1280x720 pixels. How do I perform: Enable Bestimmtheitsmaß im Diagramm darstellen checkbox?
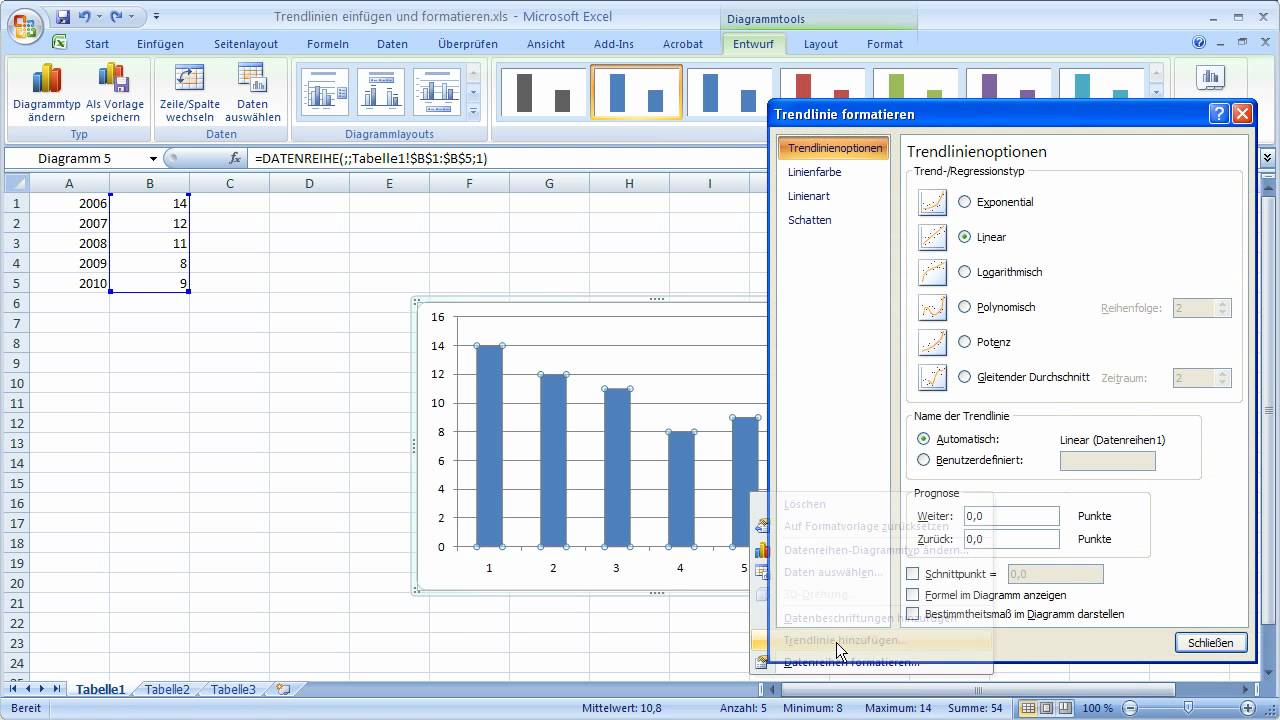[912, 614]
